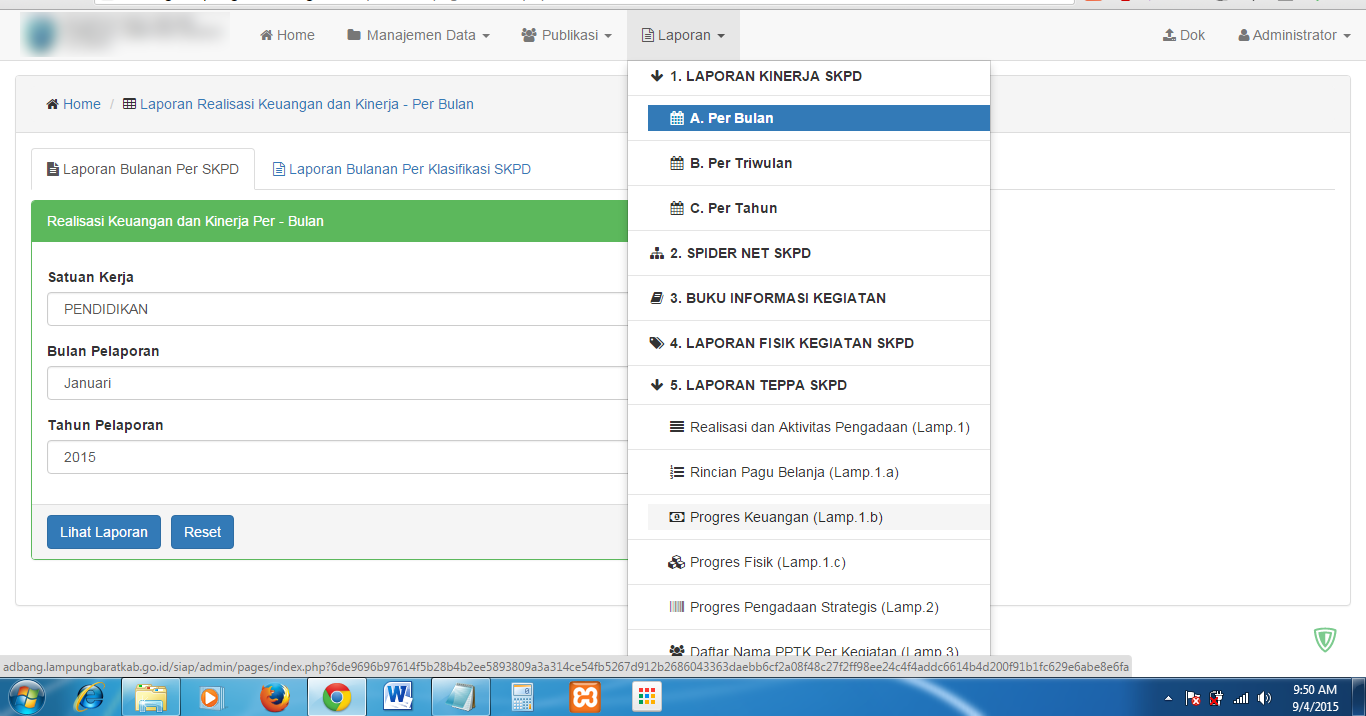Open the Firefox icon in taskbar
The height and width of the screenshot is (716, 1366).
pos(274,697)
